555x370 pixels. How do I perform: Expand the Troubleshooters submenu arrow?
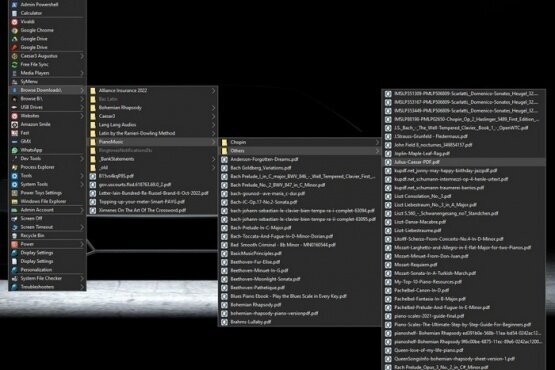click(82, 287)
